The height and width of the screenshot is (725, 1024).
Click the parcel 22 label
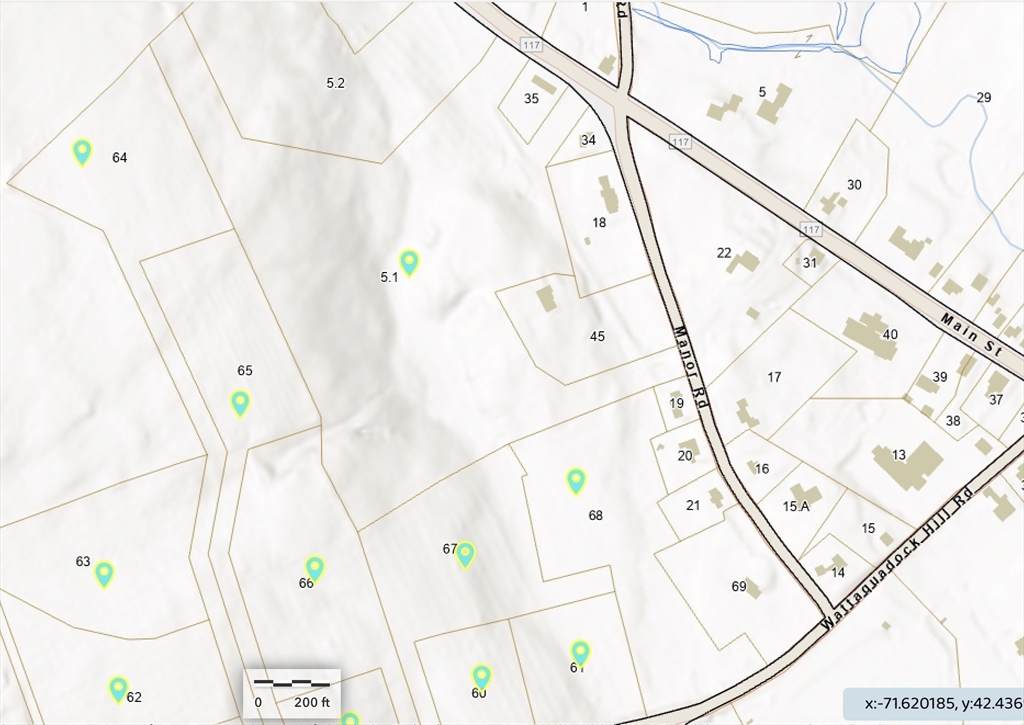coord(724,253)
